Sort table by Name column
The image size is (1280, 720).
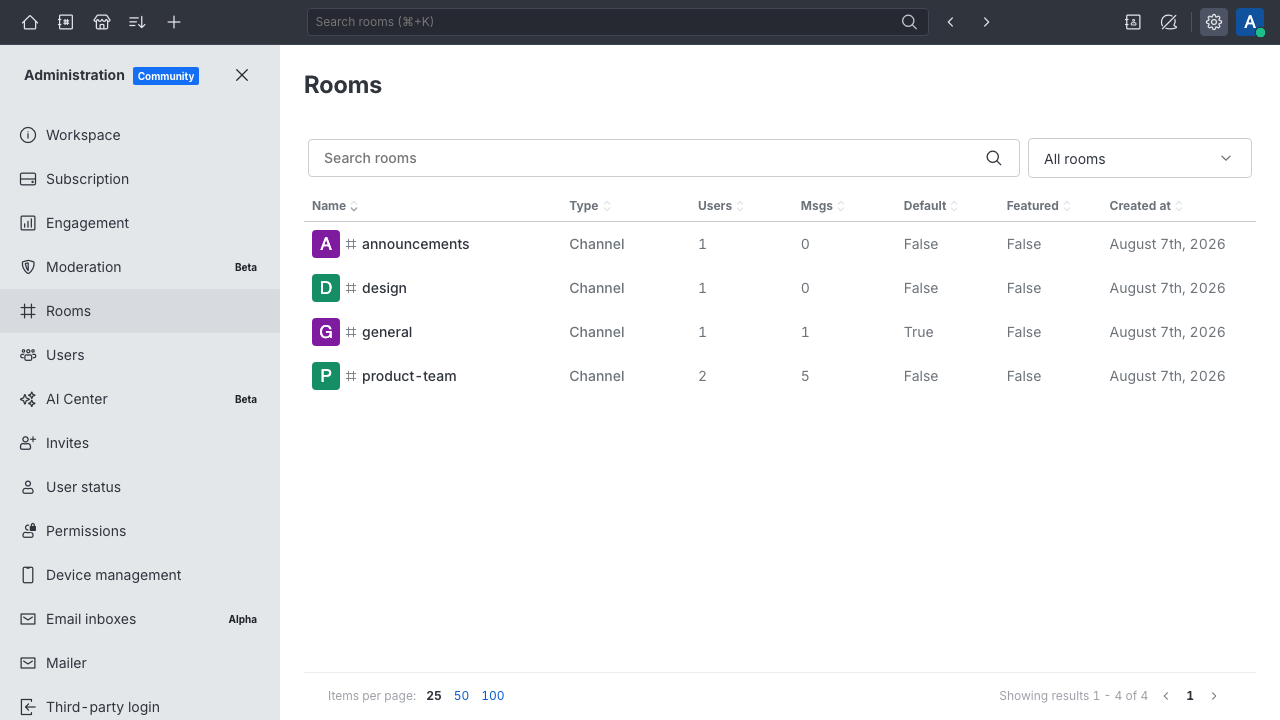pyautogui.click(x=335, y=206)
